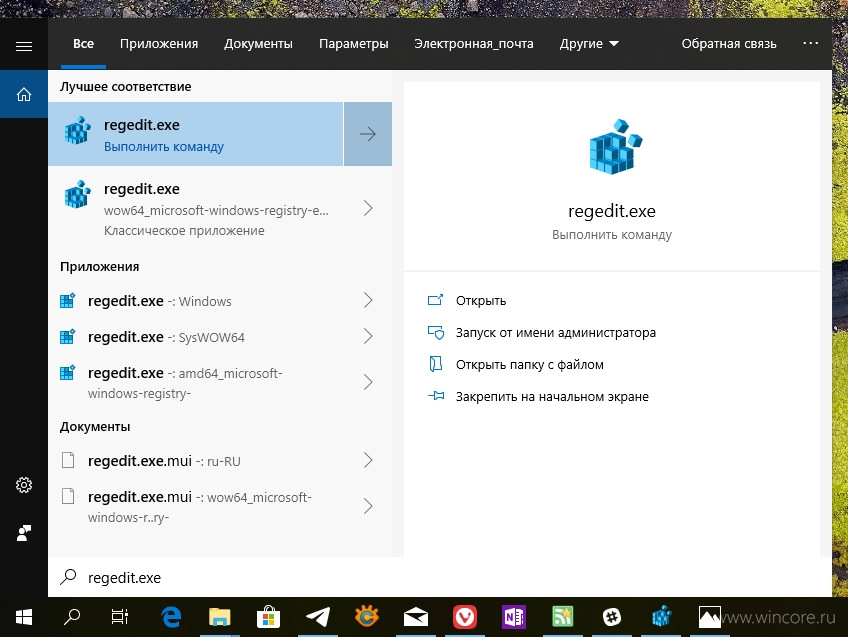
Task: Select regedit.exe wow64 Классическое приложение result
Action: pyautogui.click(x=220, y=208)
